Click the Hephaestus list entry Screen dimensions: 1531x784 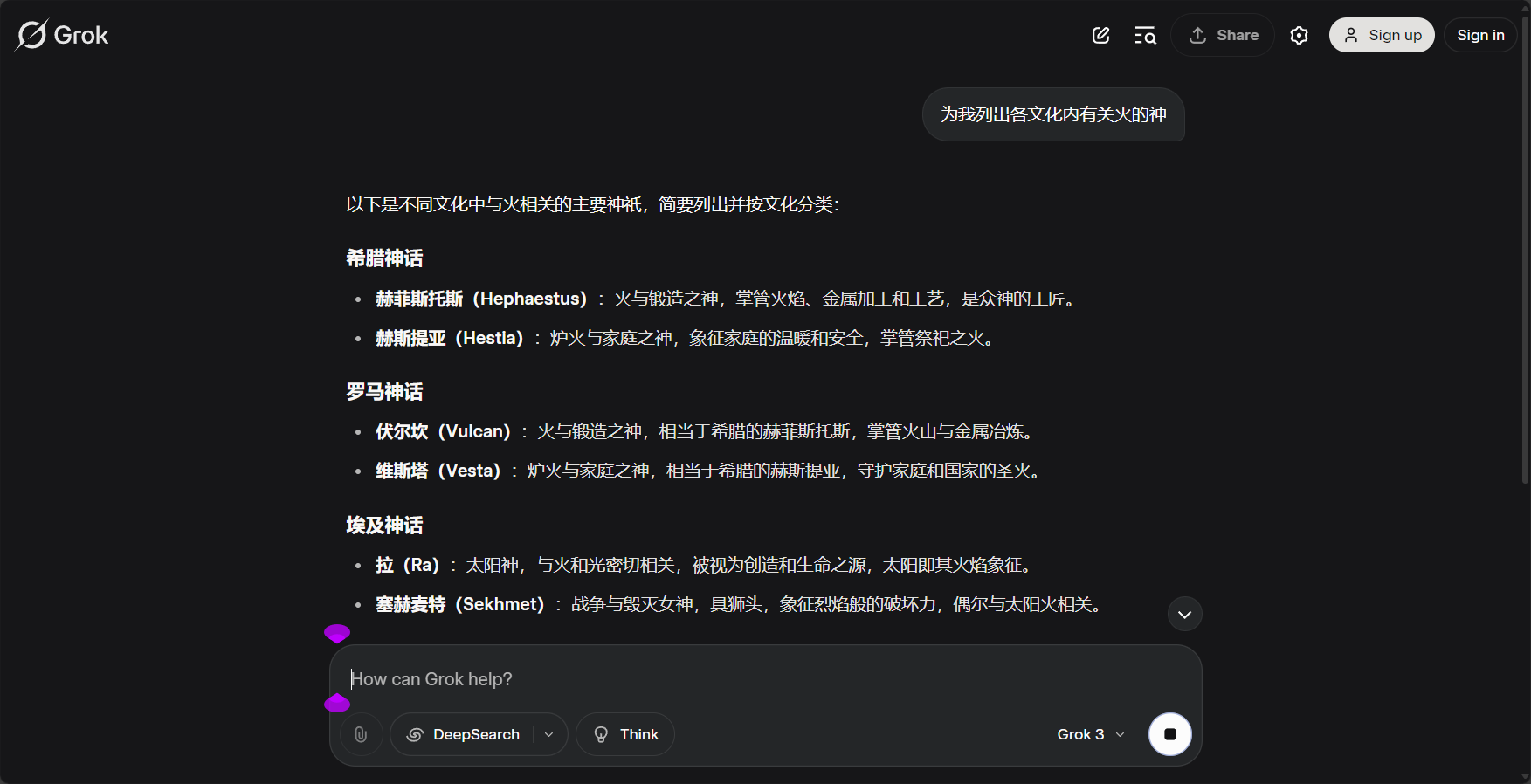[729, 299]
